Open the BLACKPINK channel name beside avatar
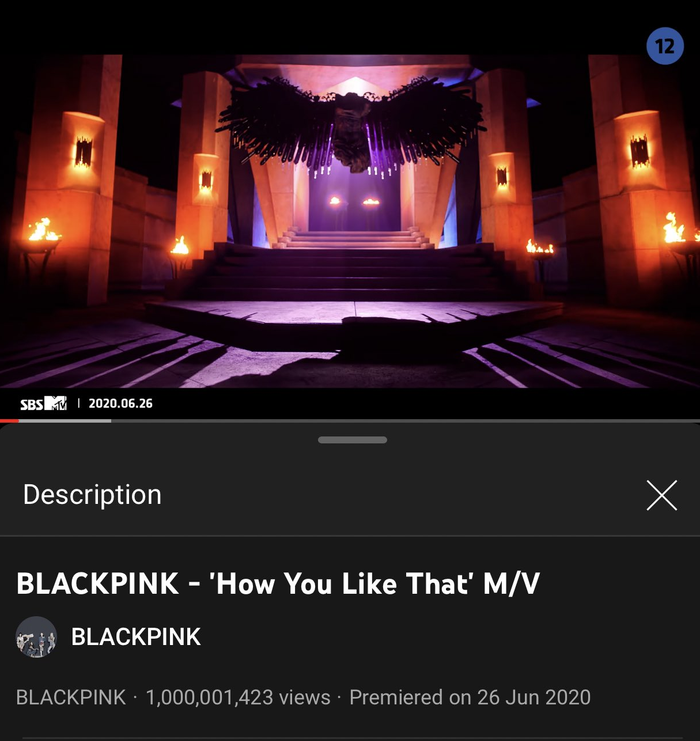The height and width of the screenshot is (741, 700). (136, 637)
